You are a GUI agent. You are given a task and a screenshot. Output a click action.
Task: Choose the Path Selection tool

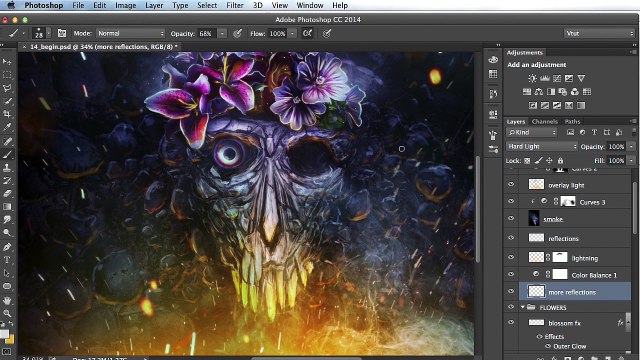7,273
